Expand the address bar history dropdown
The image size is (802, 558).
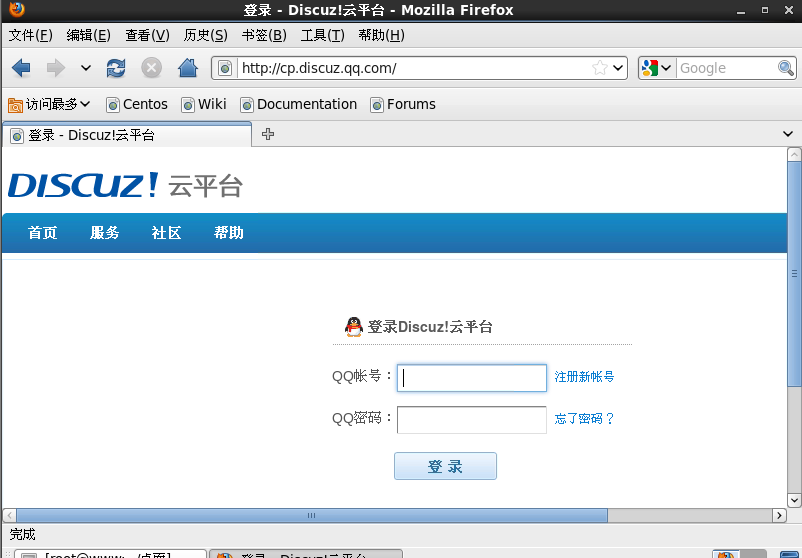[x=618, y=68]
